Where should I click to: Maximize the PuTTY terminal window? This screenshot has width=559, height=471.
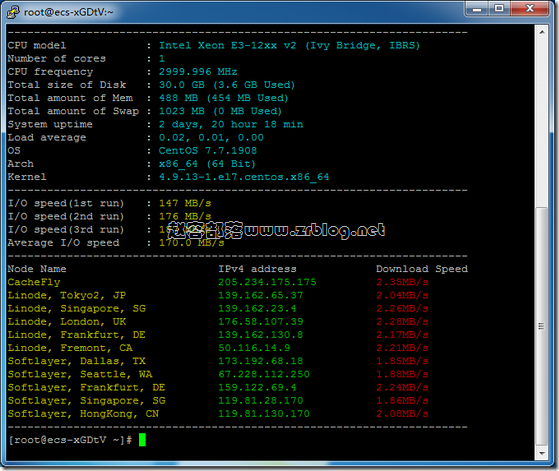[x=499, y=9]
